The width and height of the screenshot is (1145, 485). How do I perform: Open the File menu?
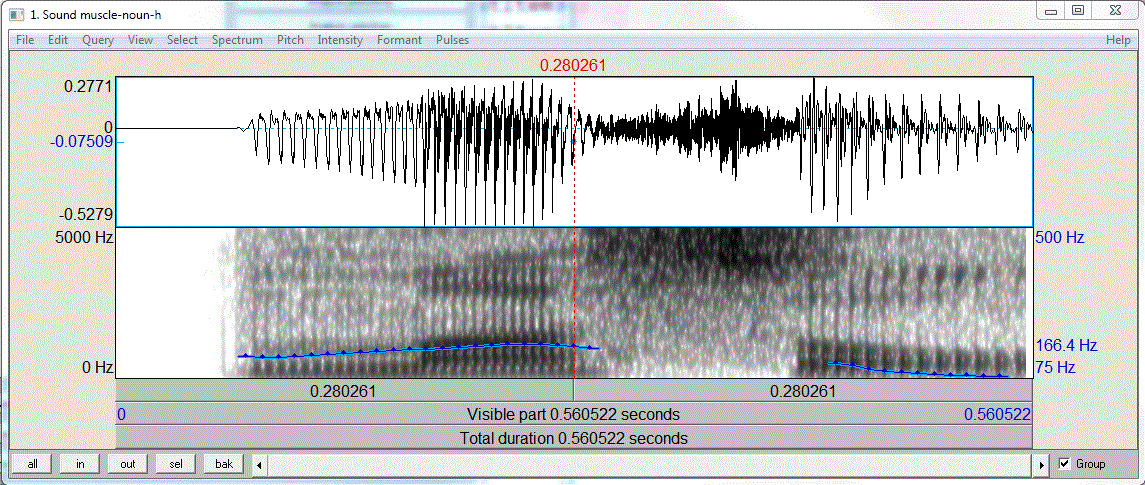(25, 40)
